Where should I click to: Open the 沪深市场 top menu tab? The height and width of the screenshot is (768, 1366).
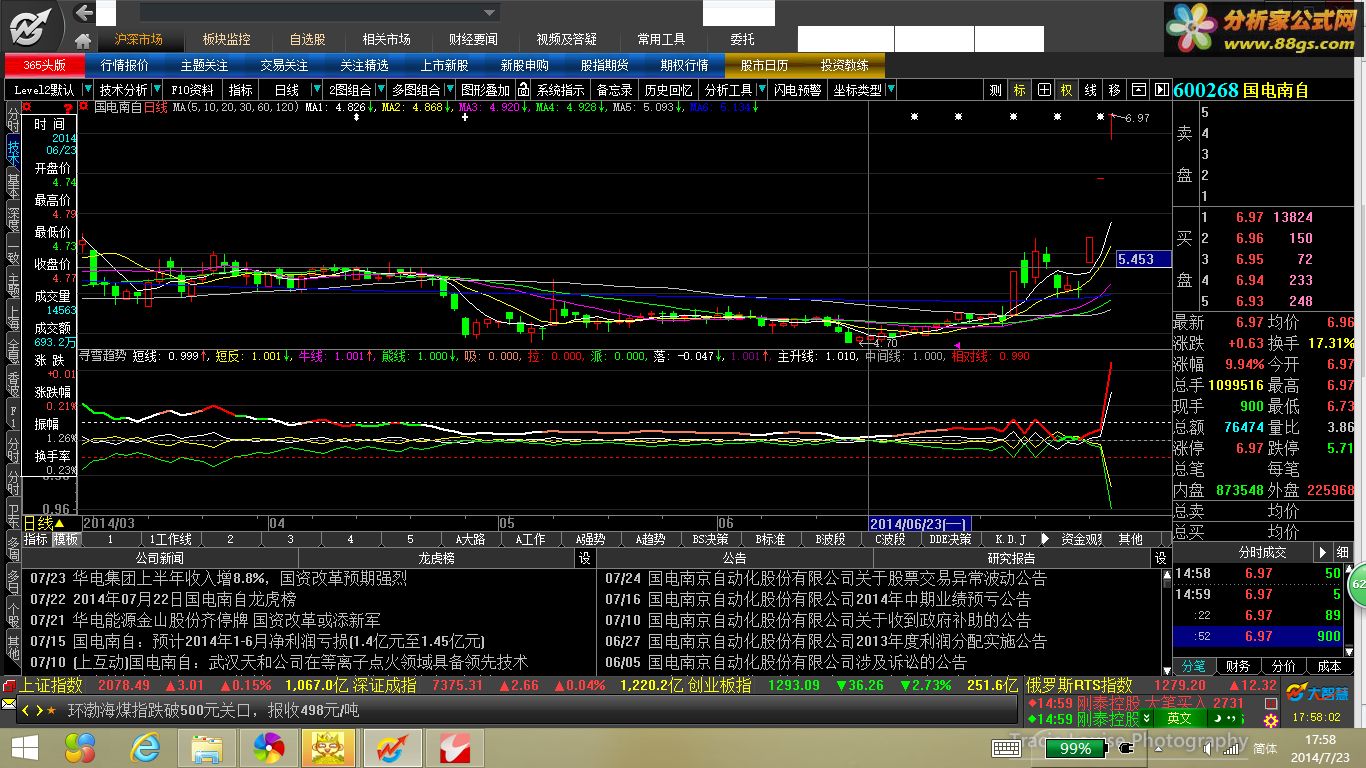pos(138,39)
